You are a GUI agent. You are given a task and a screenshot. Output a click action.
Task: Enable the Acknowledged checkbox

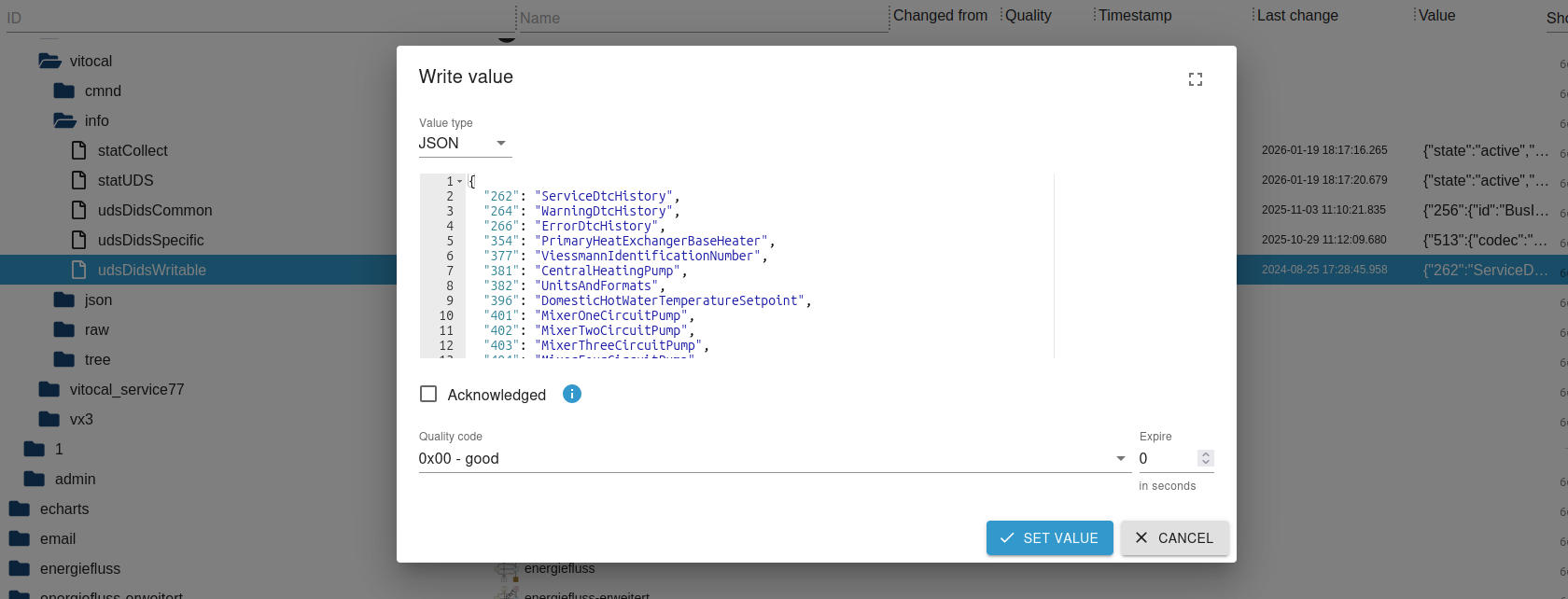click(x=428, y=394)
